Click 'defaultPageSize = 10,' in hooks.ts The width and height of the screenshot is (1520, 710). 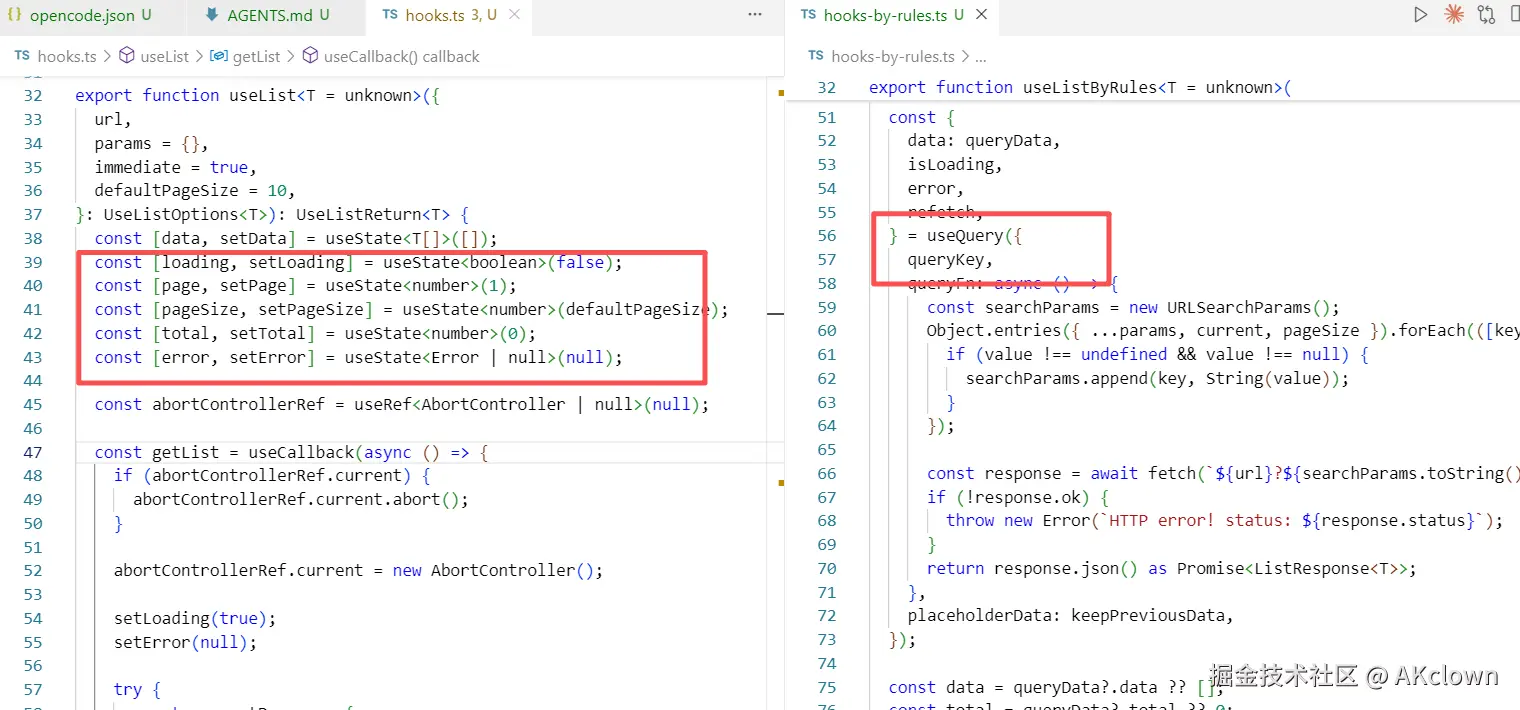click(195, 190)
